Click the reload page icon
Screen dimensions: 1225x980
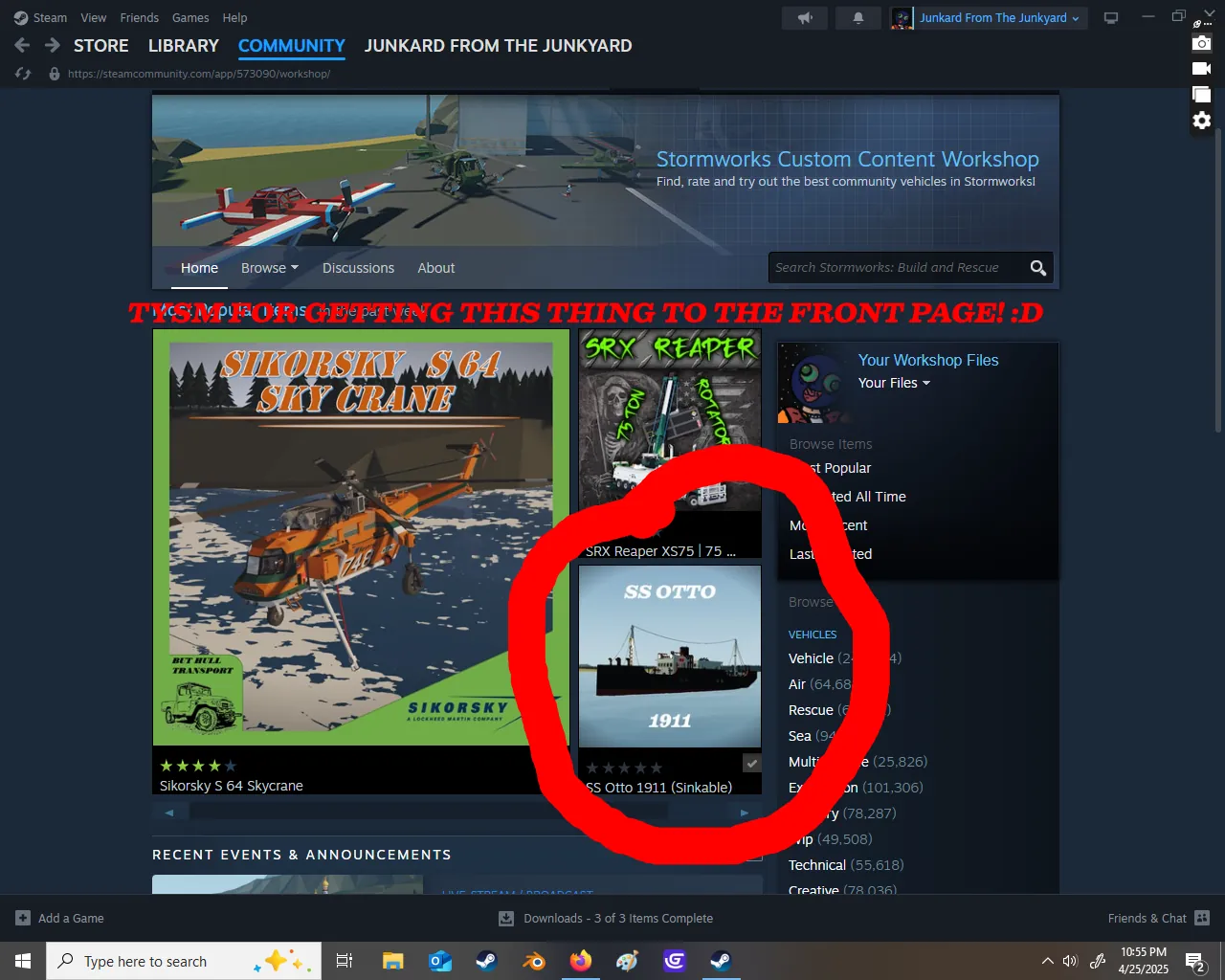point(24,74)
